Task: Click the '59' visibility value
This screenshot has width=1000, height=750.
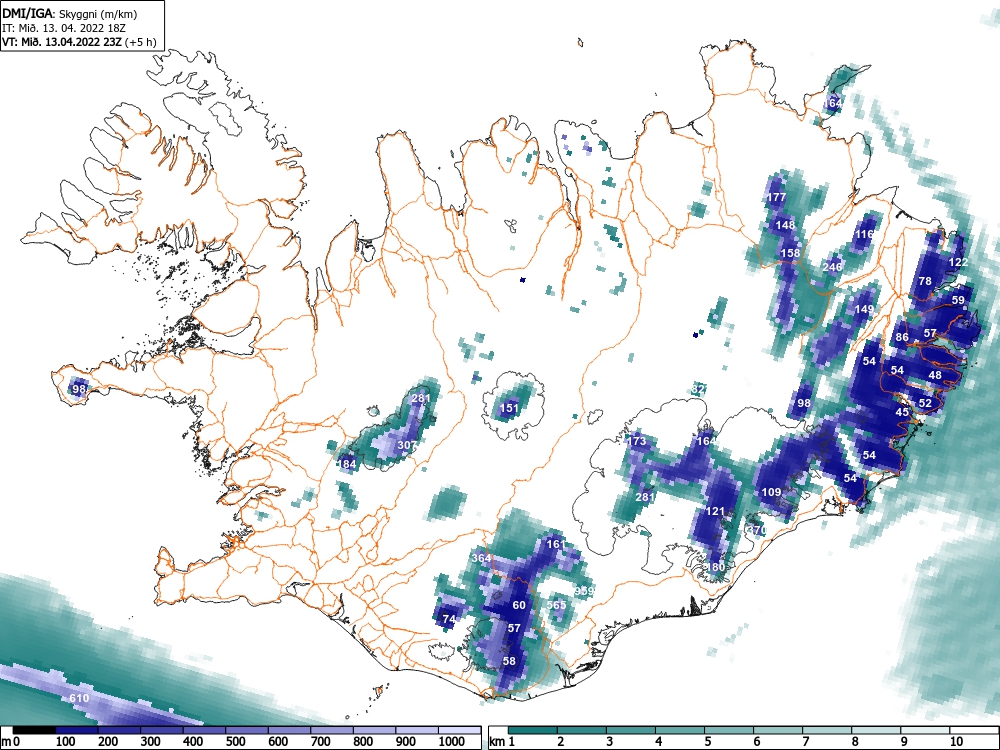Action: point(958,300)
